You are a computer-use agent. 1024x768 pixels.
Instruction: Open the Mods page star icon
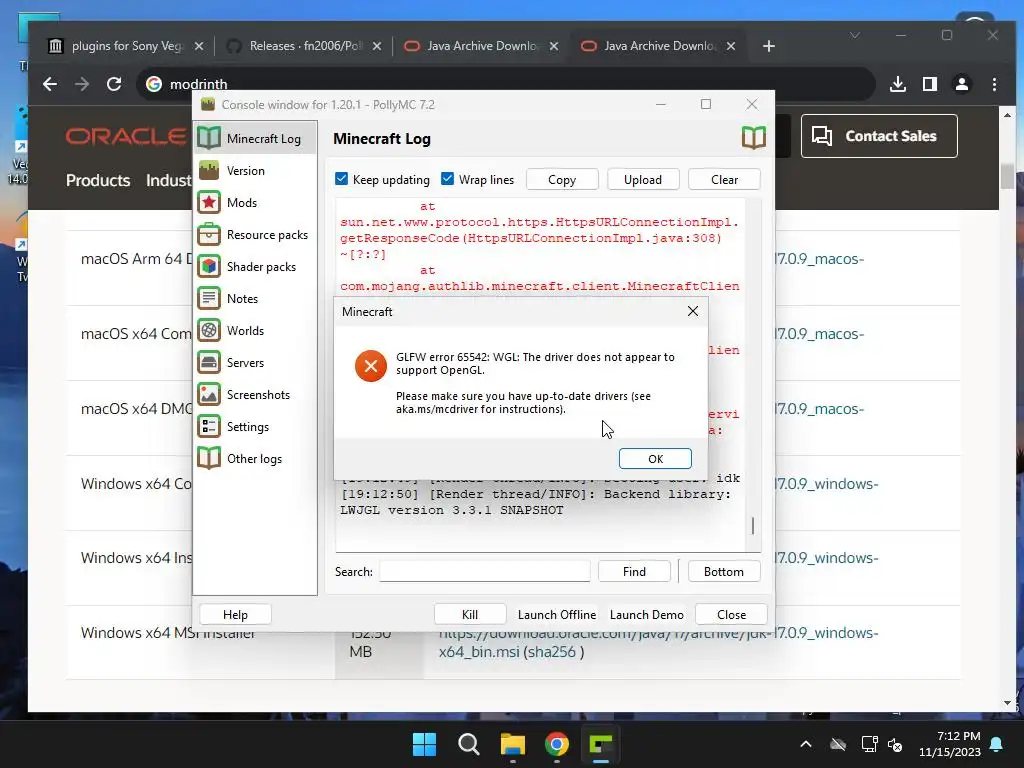(209, 202)
